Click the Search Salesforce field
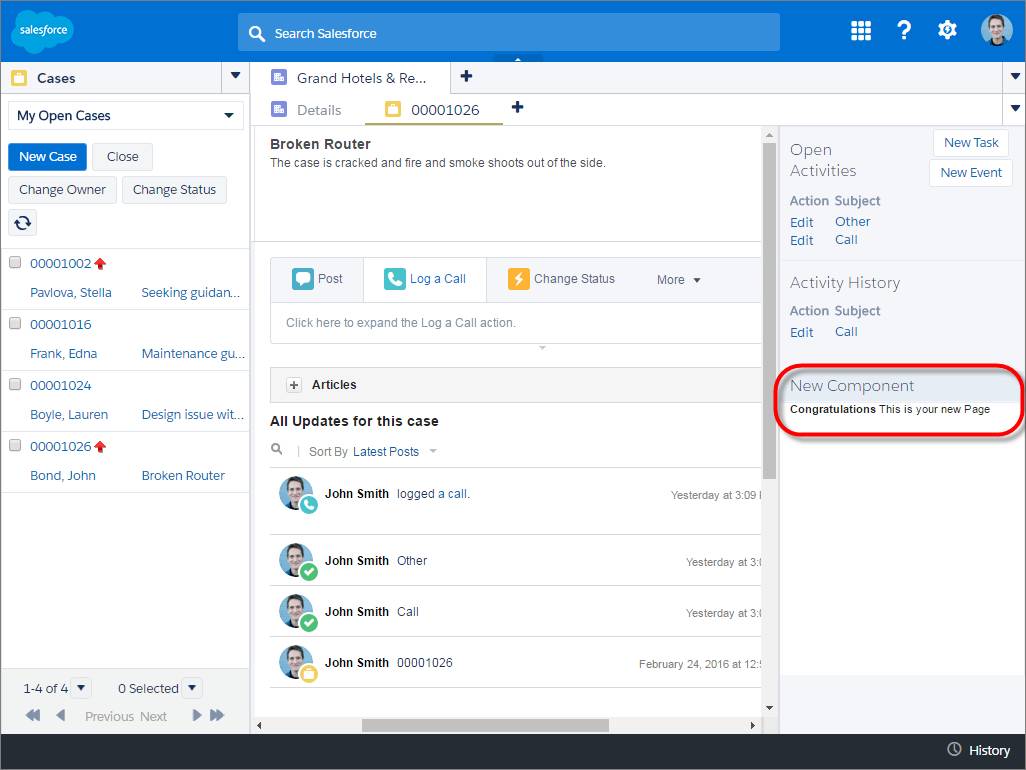 [508, 33]
